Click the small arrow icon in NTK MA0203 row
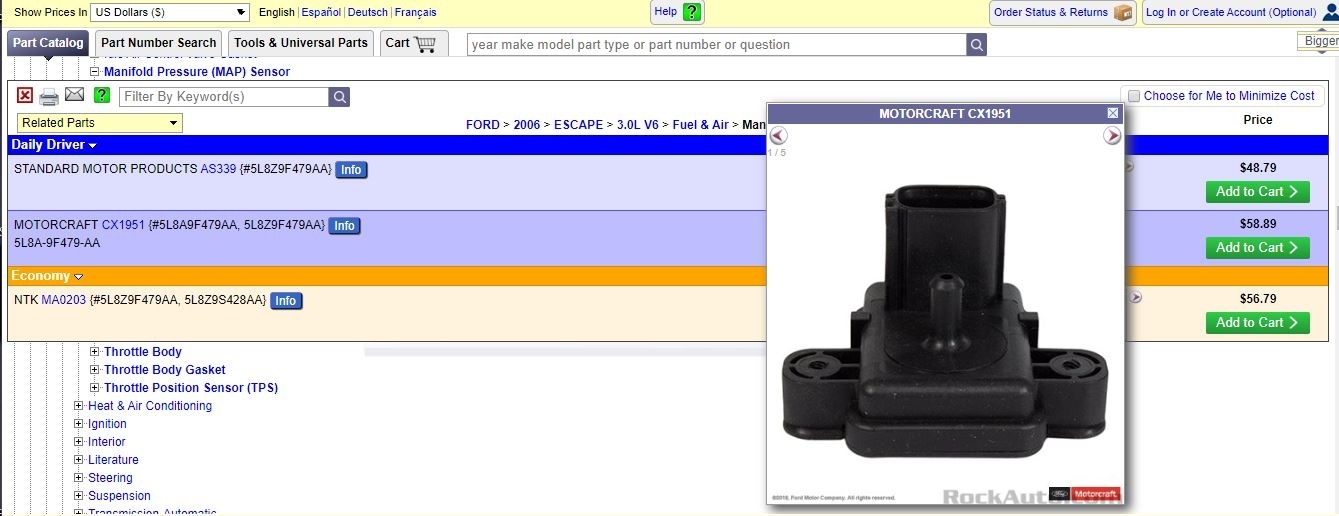Screen dimensions: 1339x516 click(1136, 297)
